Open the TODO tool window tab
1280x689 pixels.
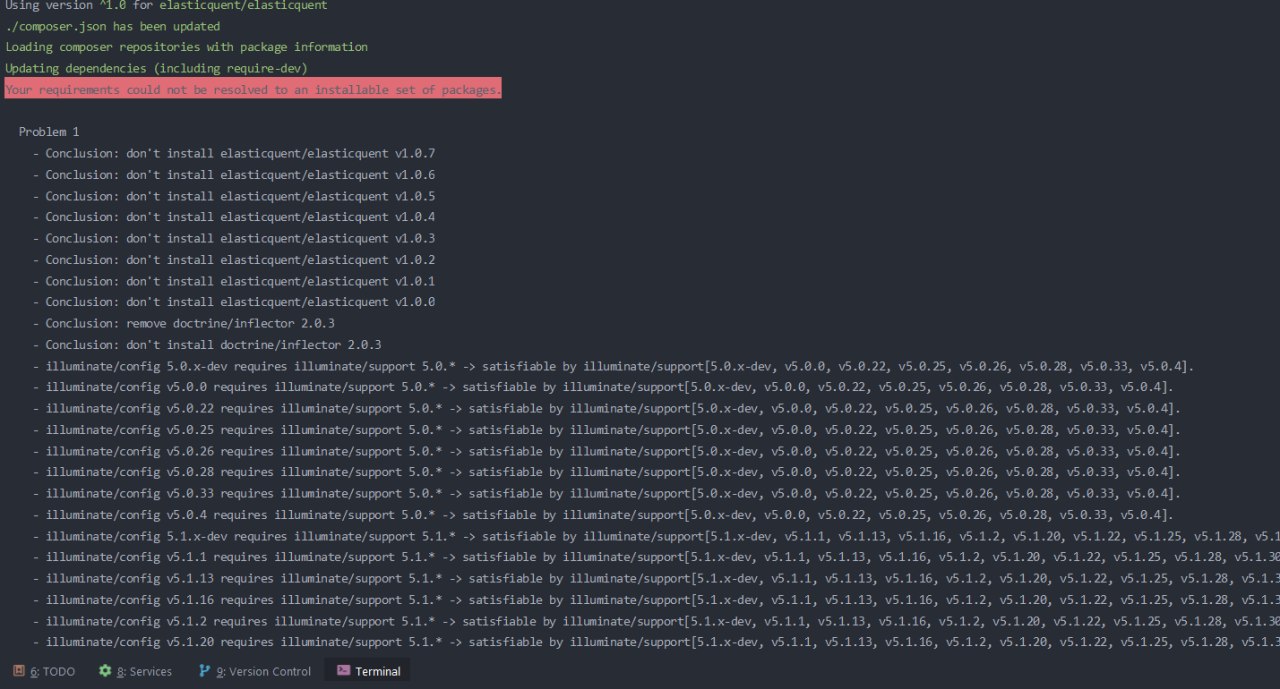(44, 671)
